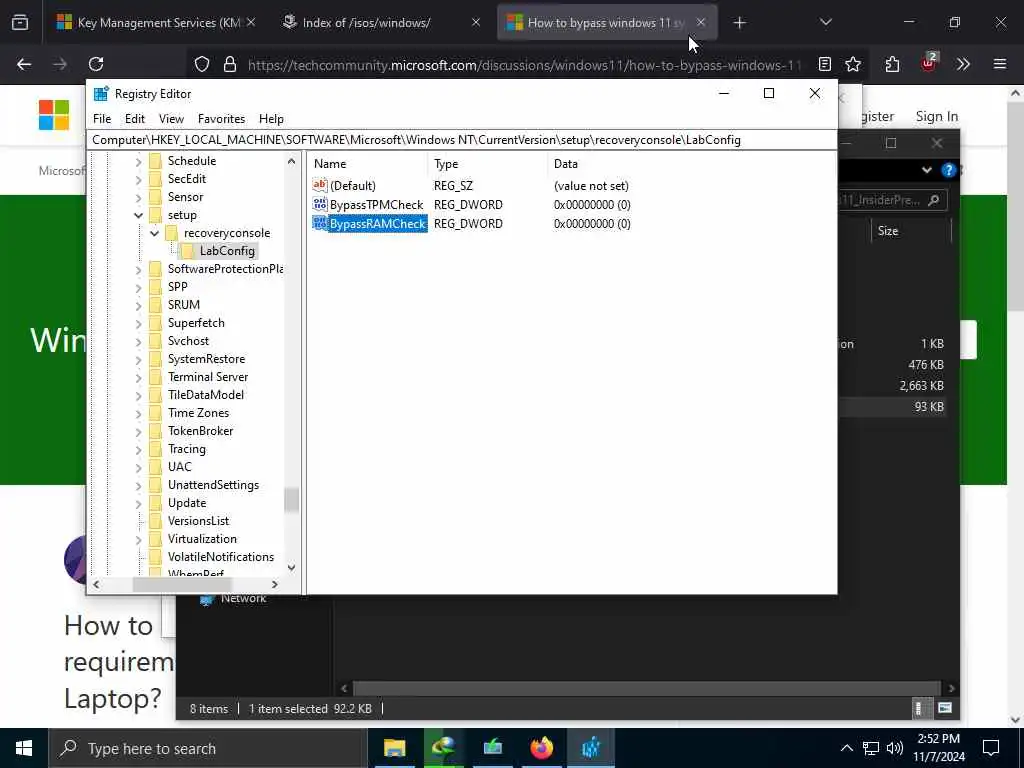Click the uBlock Origin extension icon
Screen dimensions: 1024x768
(x=929, y=63)
